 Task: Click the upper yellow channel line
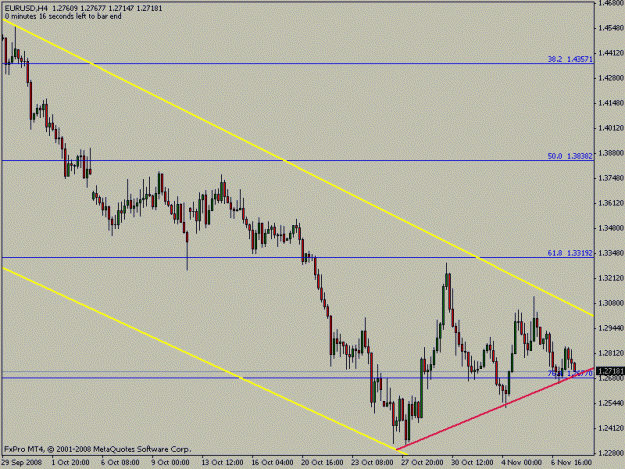point(298,168)
